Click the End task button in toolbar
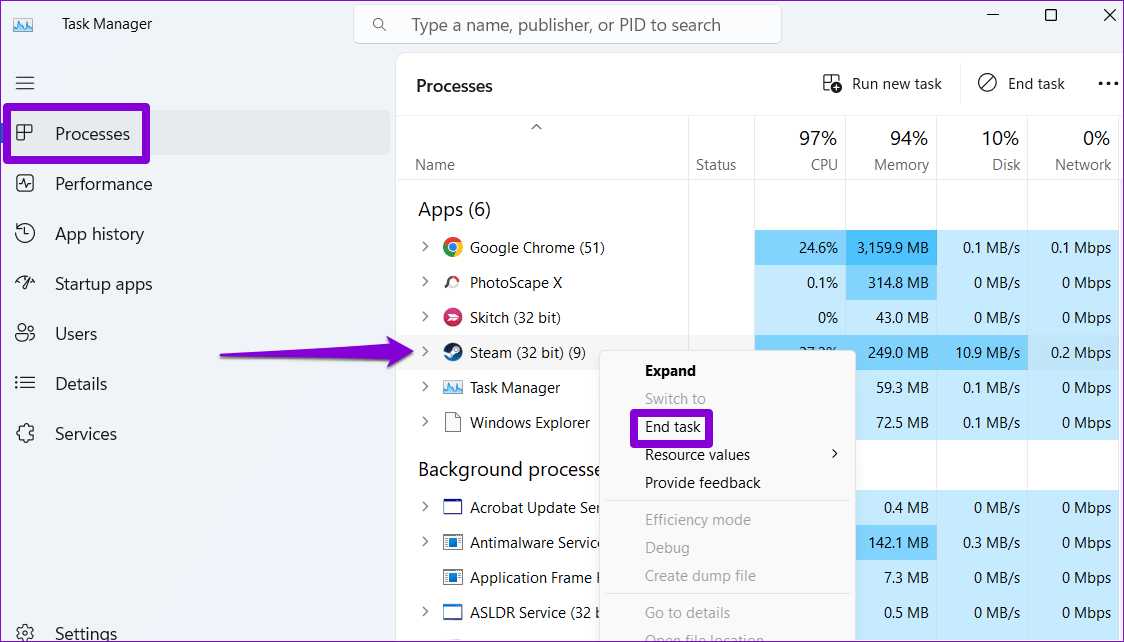This screenshot has height=642, width=1124. (x=1021, y=83)
